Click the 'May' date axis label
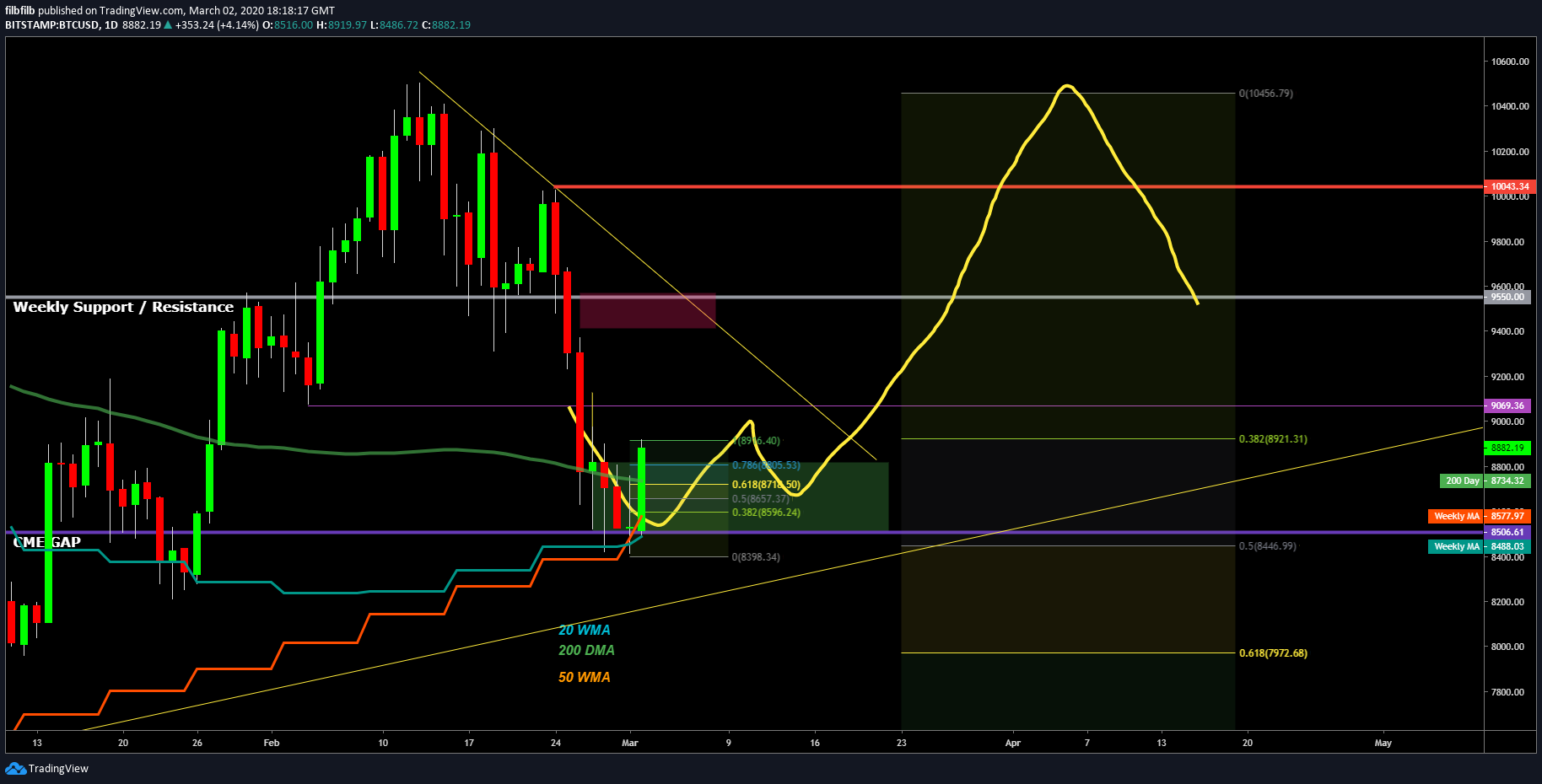Image resolution: width=1542 pixels, height=784 pixels. [1383, 743]
